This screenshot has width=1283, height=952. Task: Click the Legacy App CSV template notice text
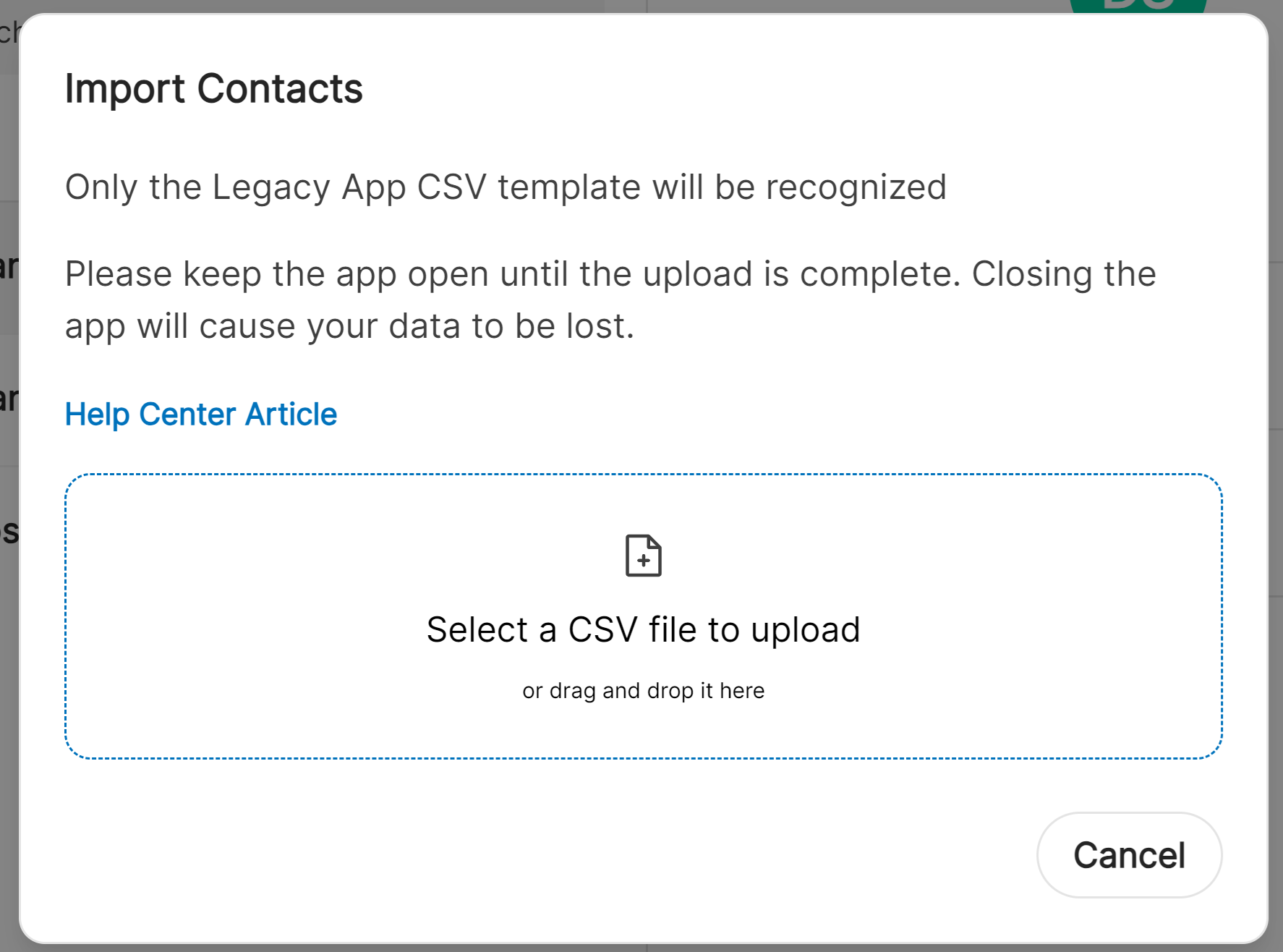[x=506, y=187]
